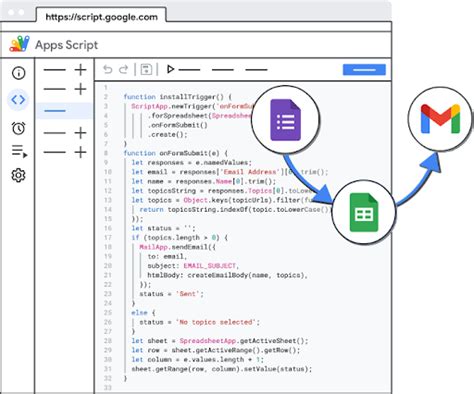Click code text 'subject: EMAIL_SUBJECT,'
The image size is (474, 394).
pos(193,266)
